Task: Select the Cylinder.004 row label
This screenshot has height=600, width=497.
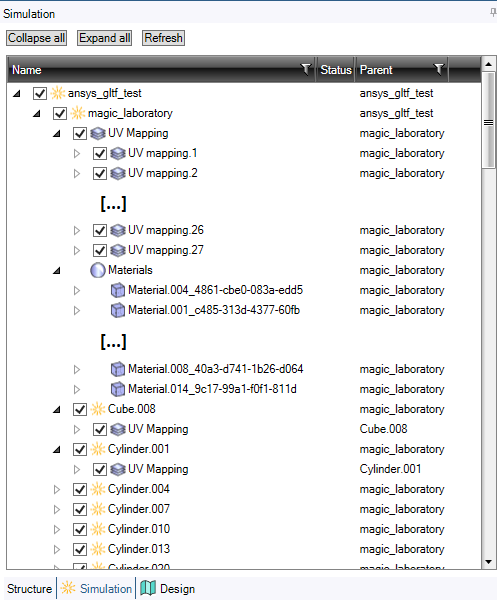Action: pos(139,489)
